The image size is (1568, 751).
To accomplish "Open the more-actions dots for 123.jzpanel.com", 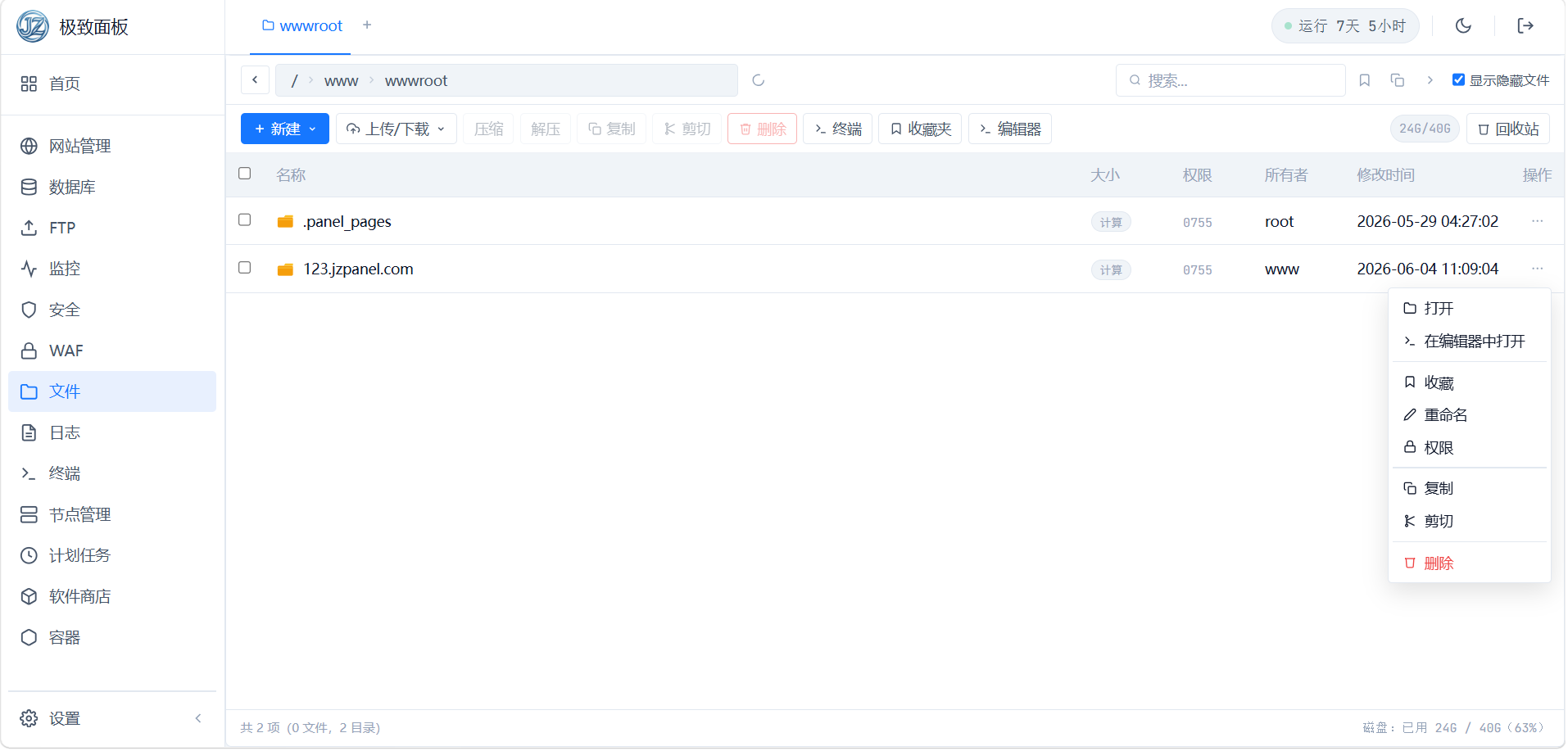I will click(1538, 269).
